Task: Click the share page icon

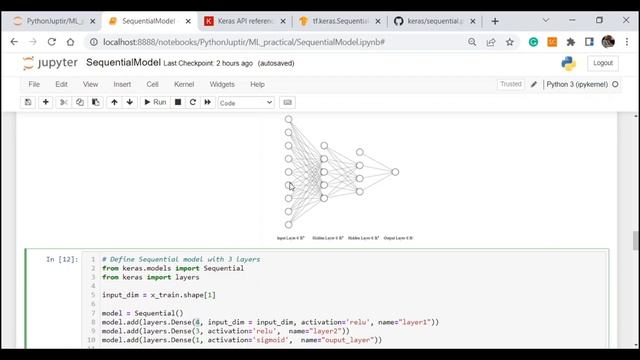Action: tap(491, 42)
